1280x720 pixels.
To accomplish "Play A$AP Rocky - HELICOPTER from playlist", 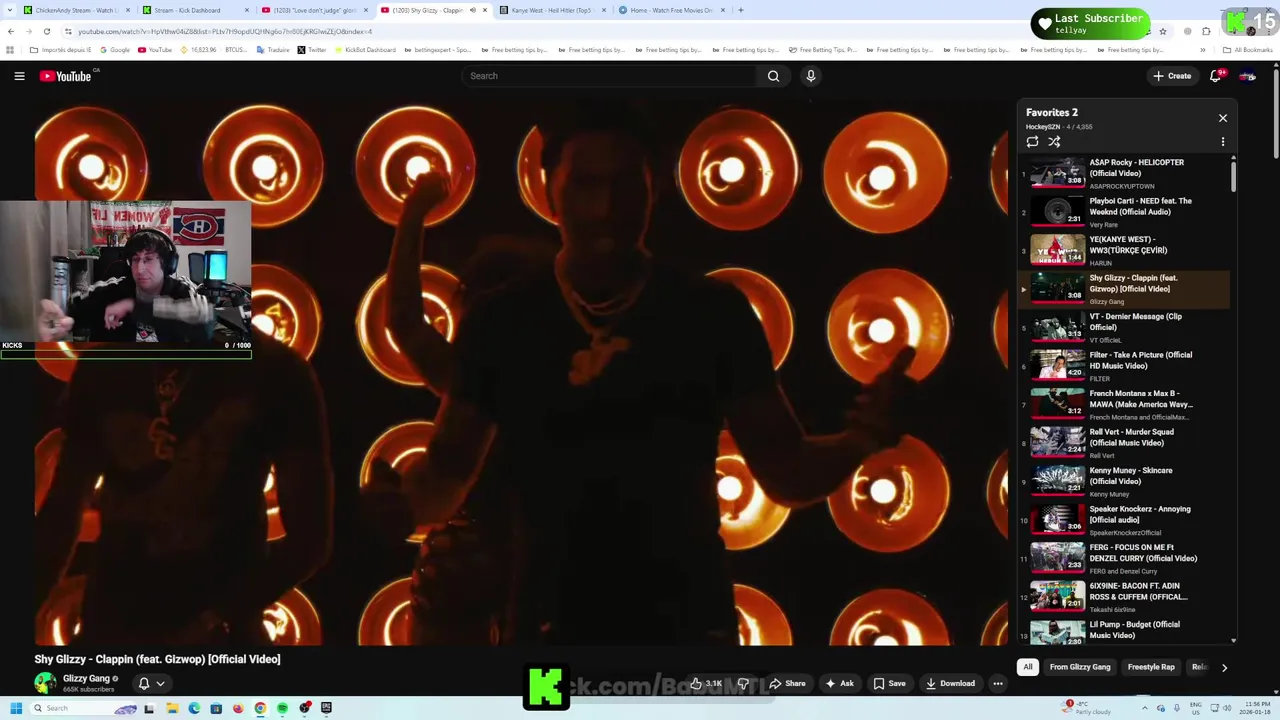I will (x=1124, y=173).
